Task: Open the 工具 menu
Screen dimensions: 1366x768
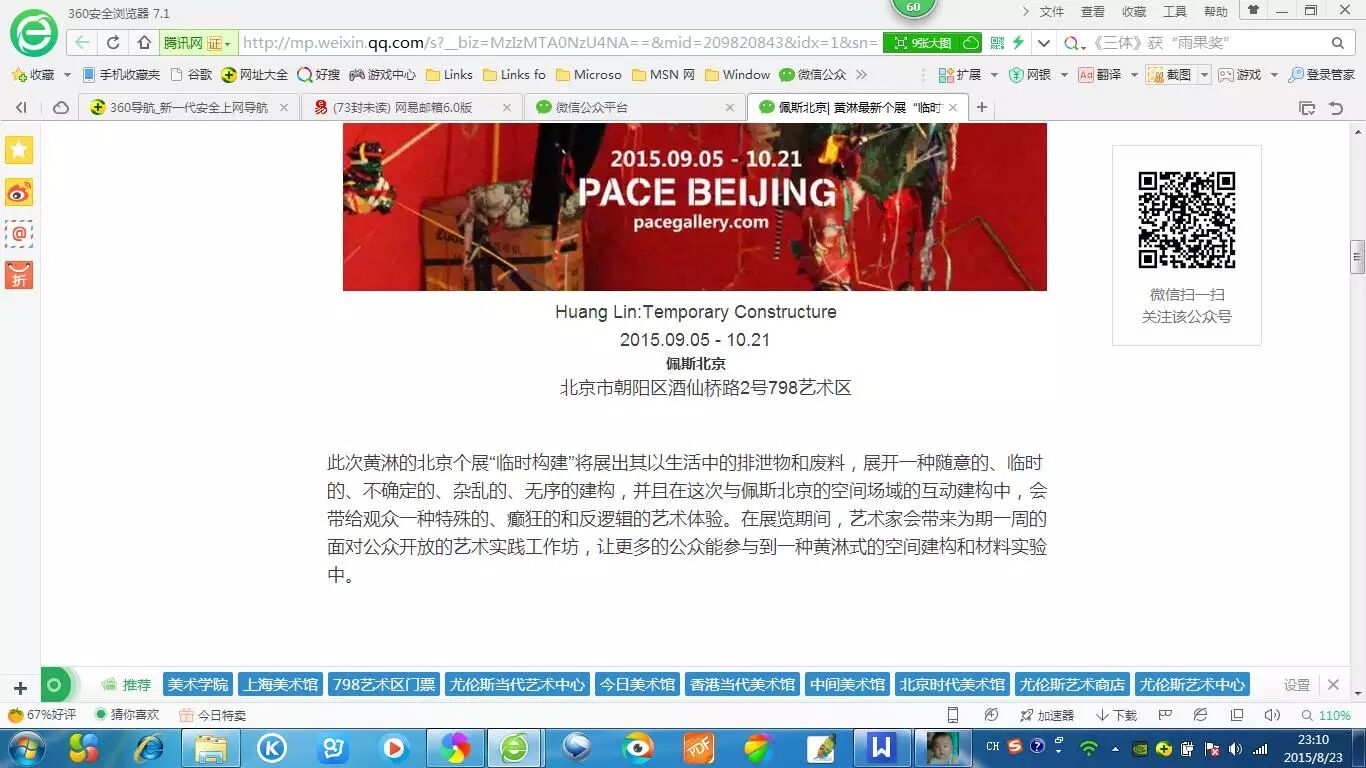Action: coord(1175,12)
